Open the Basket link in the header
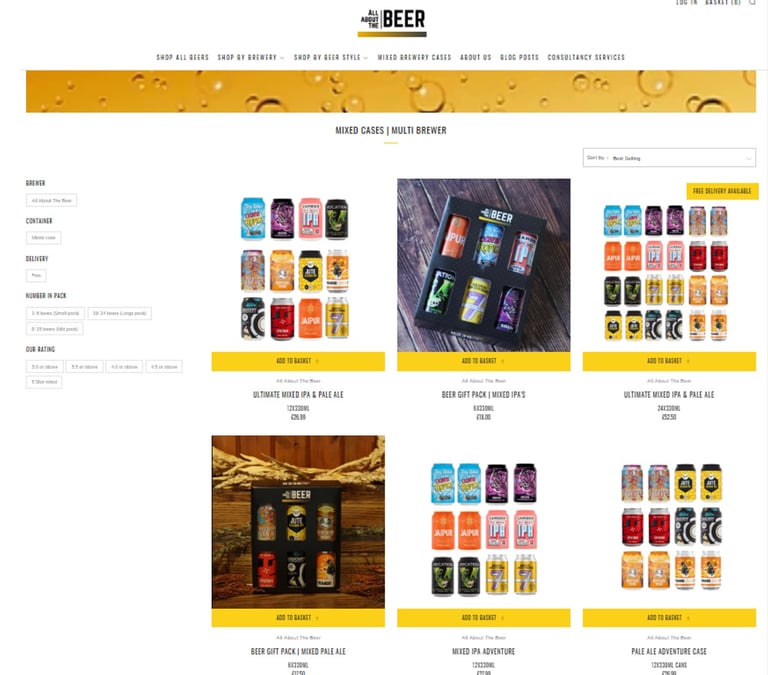The width and height of the screenshot is (768, 675). 722,2
